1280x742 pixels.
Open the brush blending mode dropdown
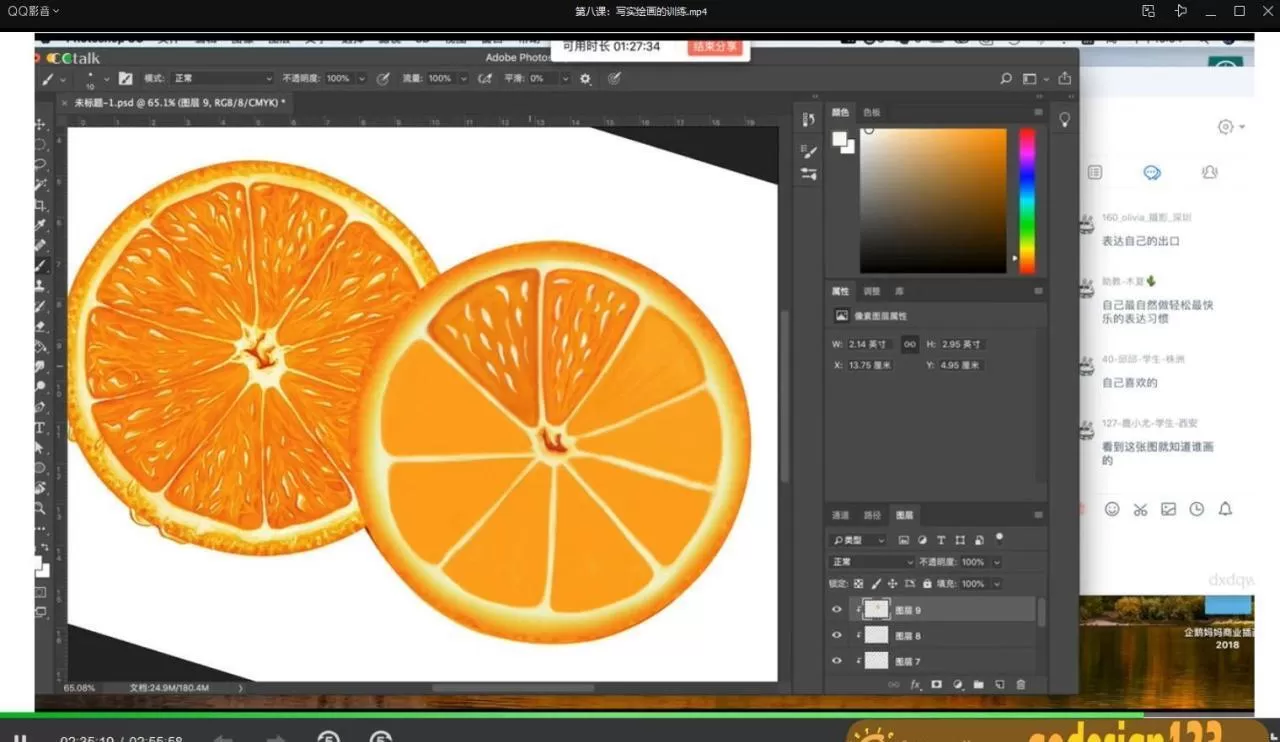[x=222, y=78]
